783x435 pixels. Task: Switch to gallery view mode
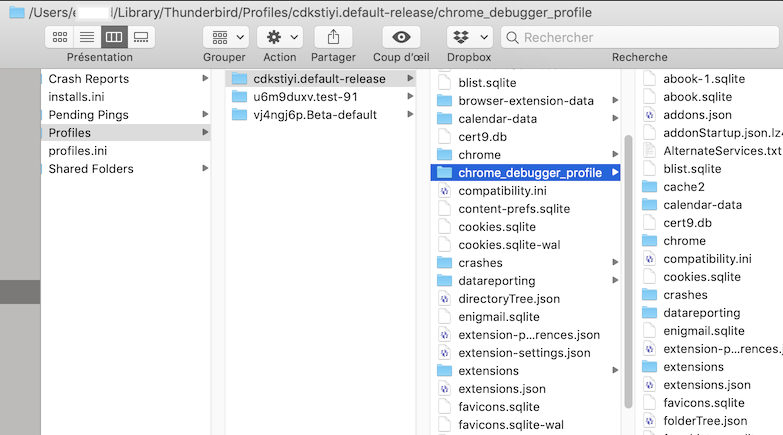[x=141, y=37]
